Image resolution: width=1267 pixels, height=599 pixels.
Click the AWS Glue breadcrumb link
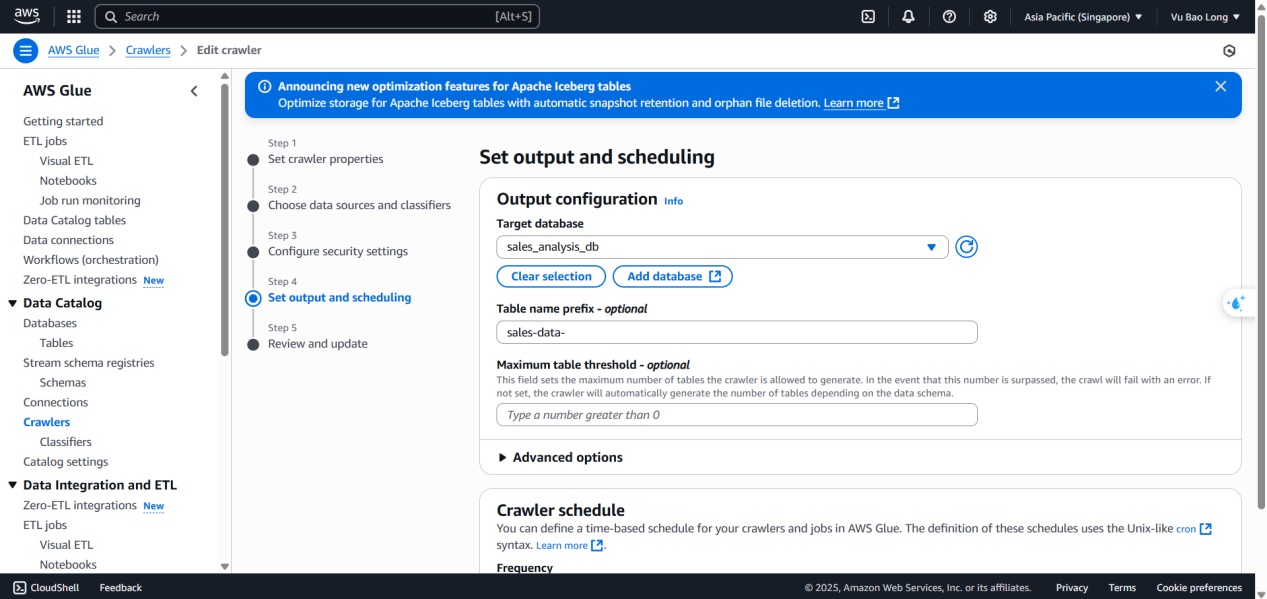[74, 50]
